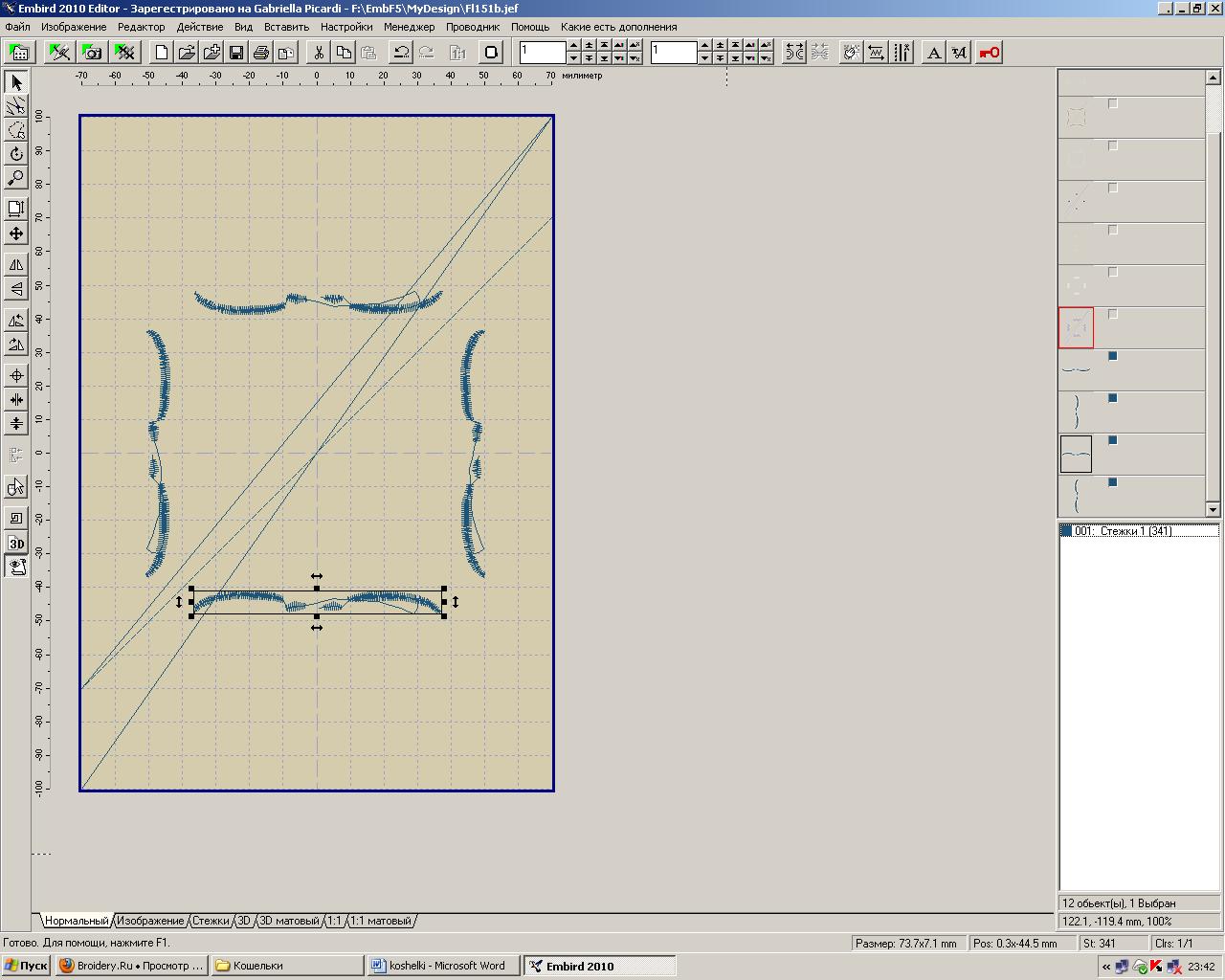Select the arrow pointer tool
Viewport: 1225px width, 980px height.
pos(16,83)
